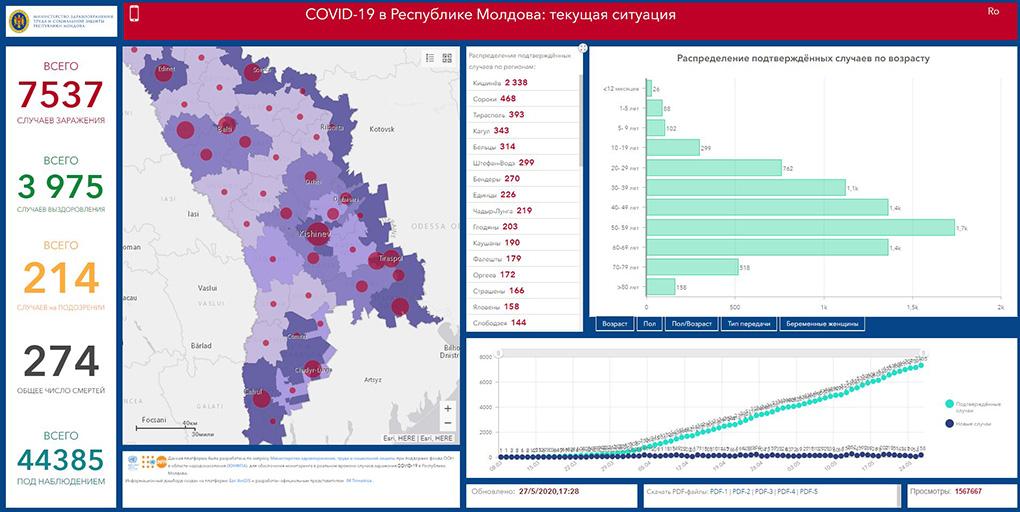Image resolution: width=1020 pixels, height=512 pixels.
Task: Zoom in on the map
Action: tap(447, 408)
